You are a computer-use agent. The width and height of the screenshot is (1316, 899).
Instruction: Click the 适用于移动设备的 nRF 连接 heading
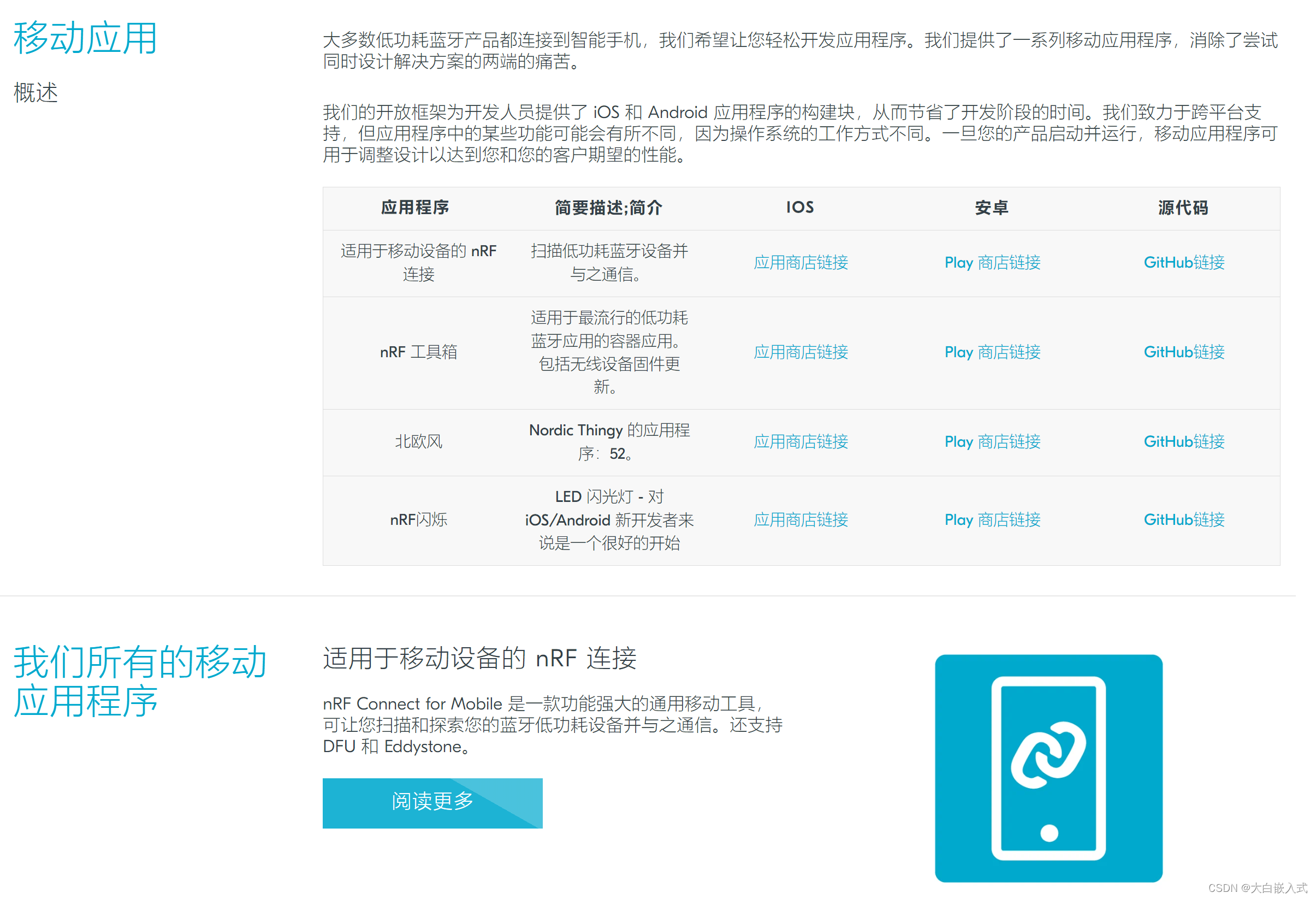click(479, 658)
